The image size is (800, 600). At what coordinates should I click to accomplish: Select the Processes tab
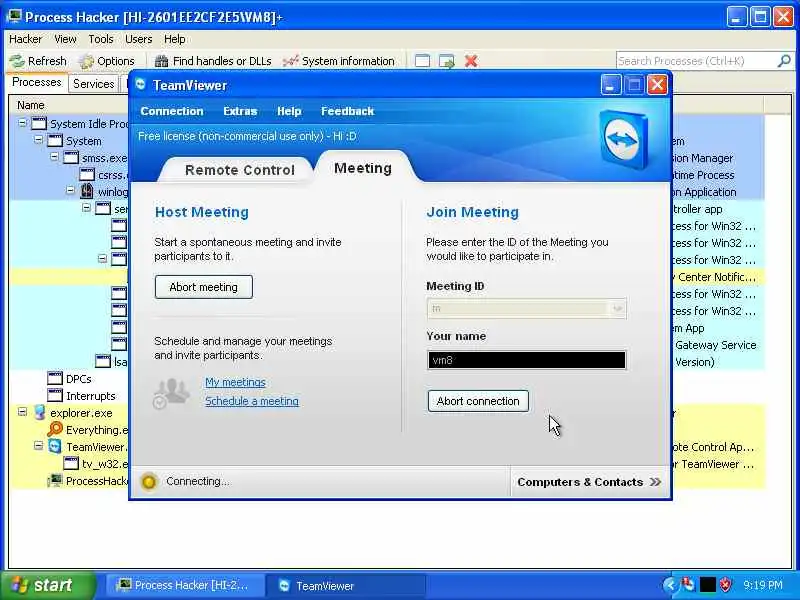click(37, 82)
